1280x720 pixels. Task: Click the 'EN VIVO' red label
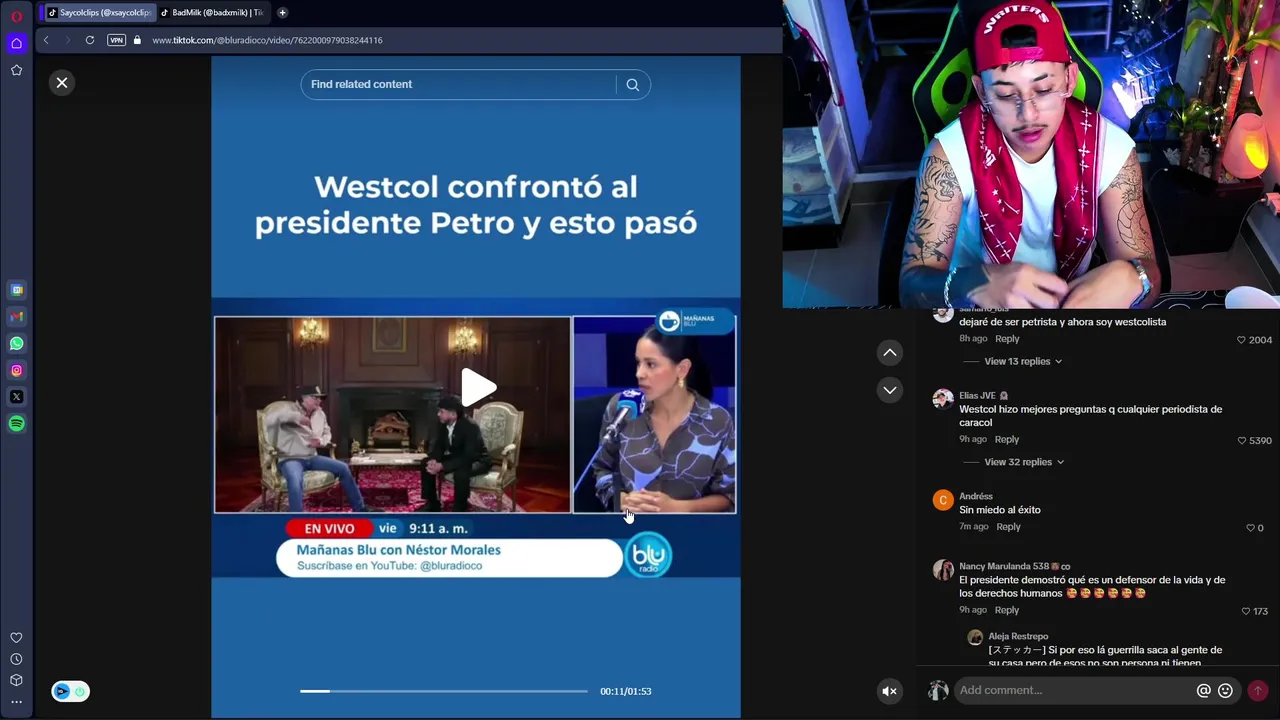[x=329, y=528]
